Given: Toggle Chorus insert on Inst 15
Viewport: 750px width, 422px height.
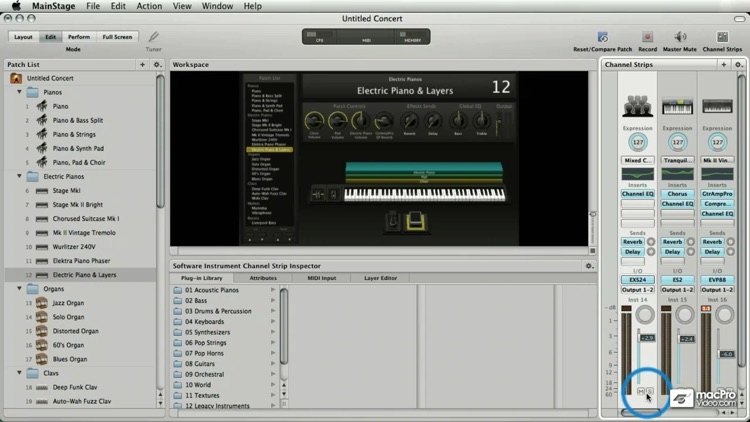Looking at the screenshot, I should [677, 194].
